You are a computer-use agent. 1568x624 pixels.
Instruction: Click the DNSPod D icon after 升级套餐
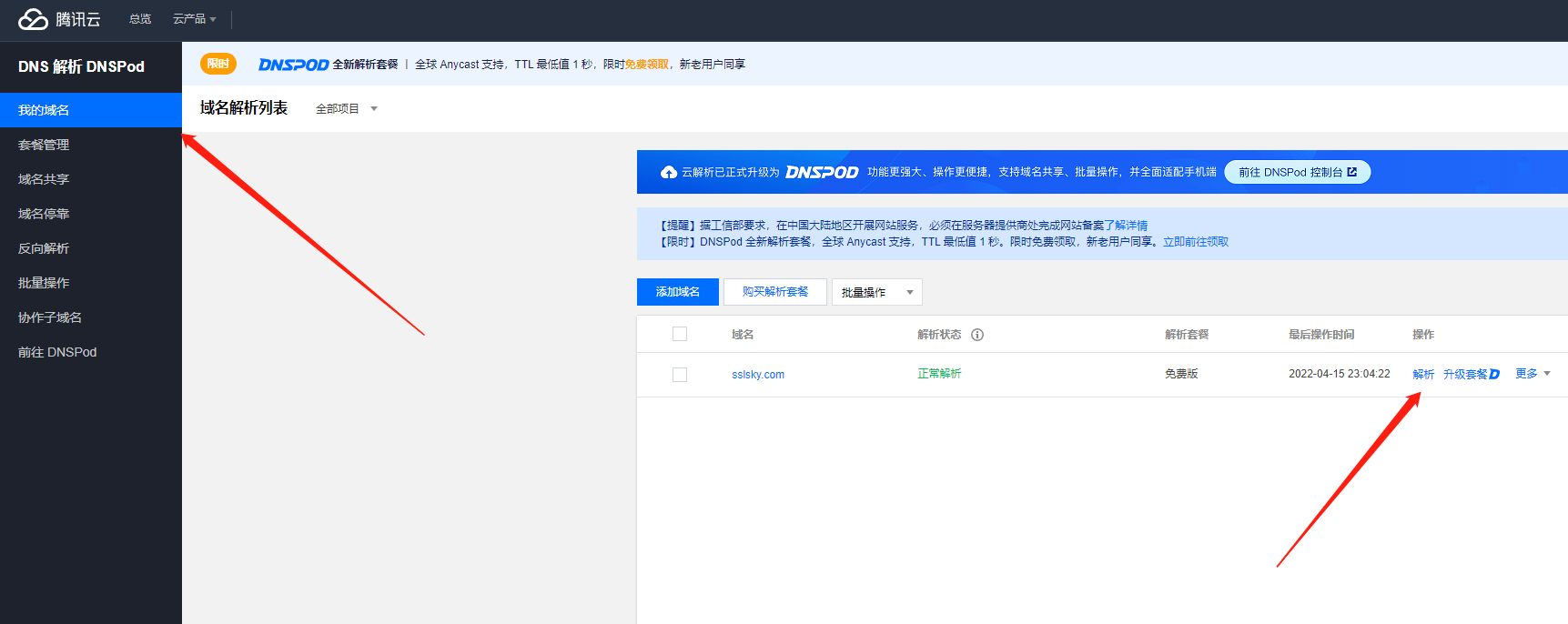coord(1494,374)
